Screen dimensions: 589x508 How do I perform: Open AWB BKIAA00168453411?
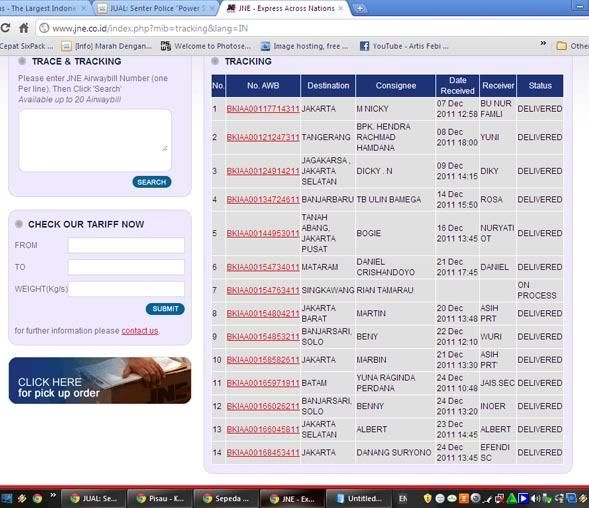point(263,453)
